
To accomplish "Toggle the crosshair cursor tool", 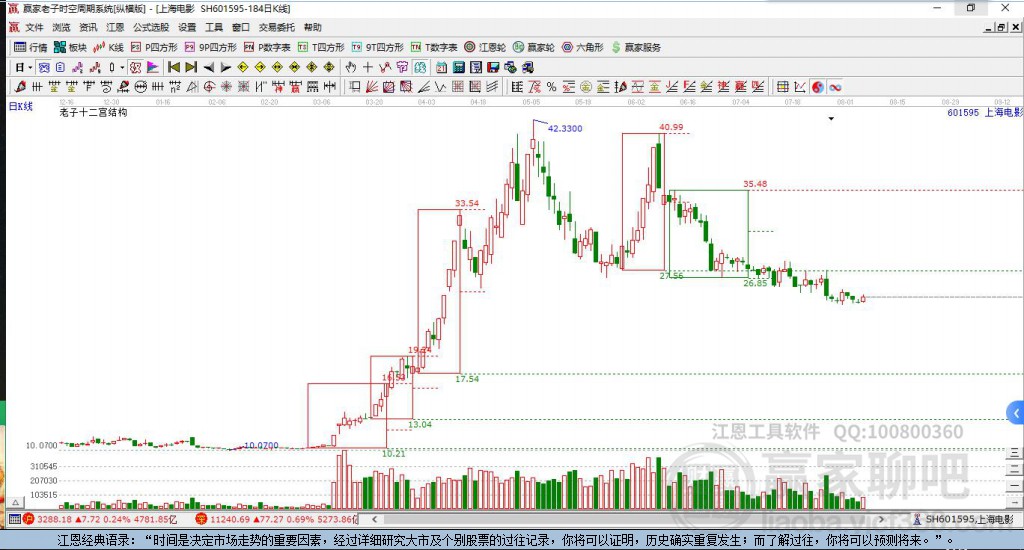I will [368, 67].
